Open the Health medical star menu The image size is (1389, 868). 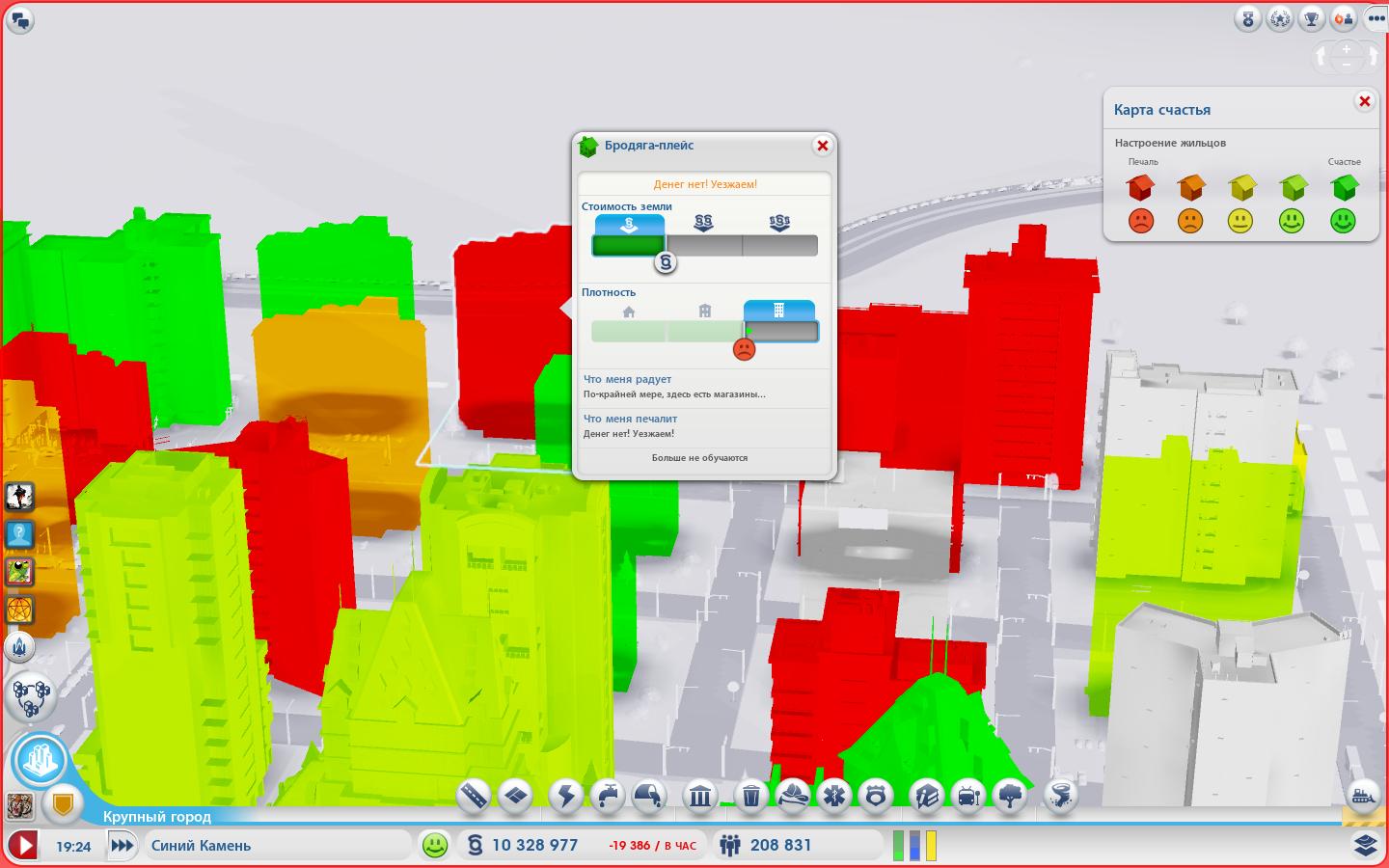[834, 797]
